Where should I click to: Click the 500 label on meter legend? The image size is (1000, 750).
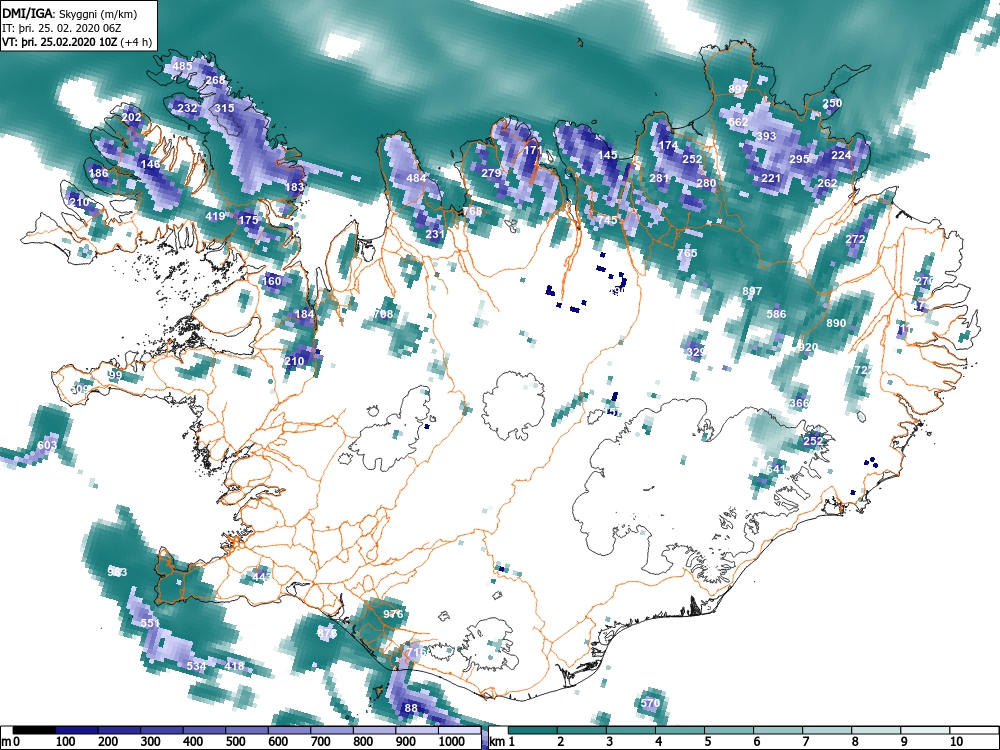click(235, 741)
